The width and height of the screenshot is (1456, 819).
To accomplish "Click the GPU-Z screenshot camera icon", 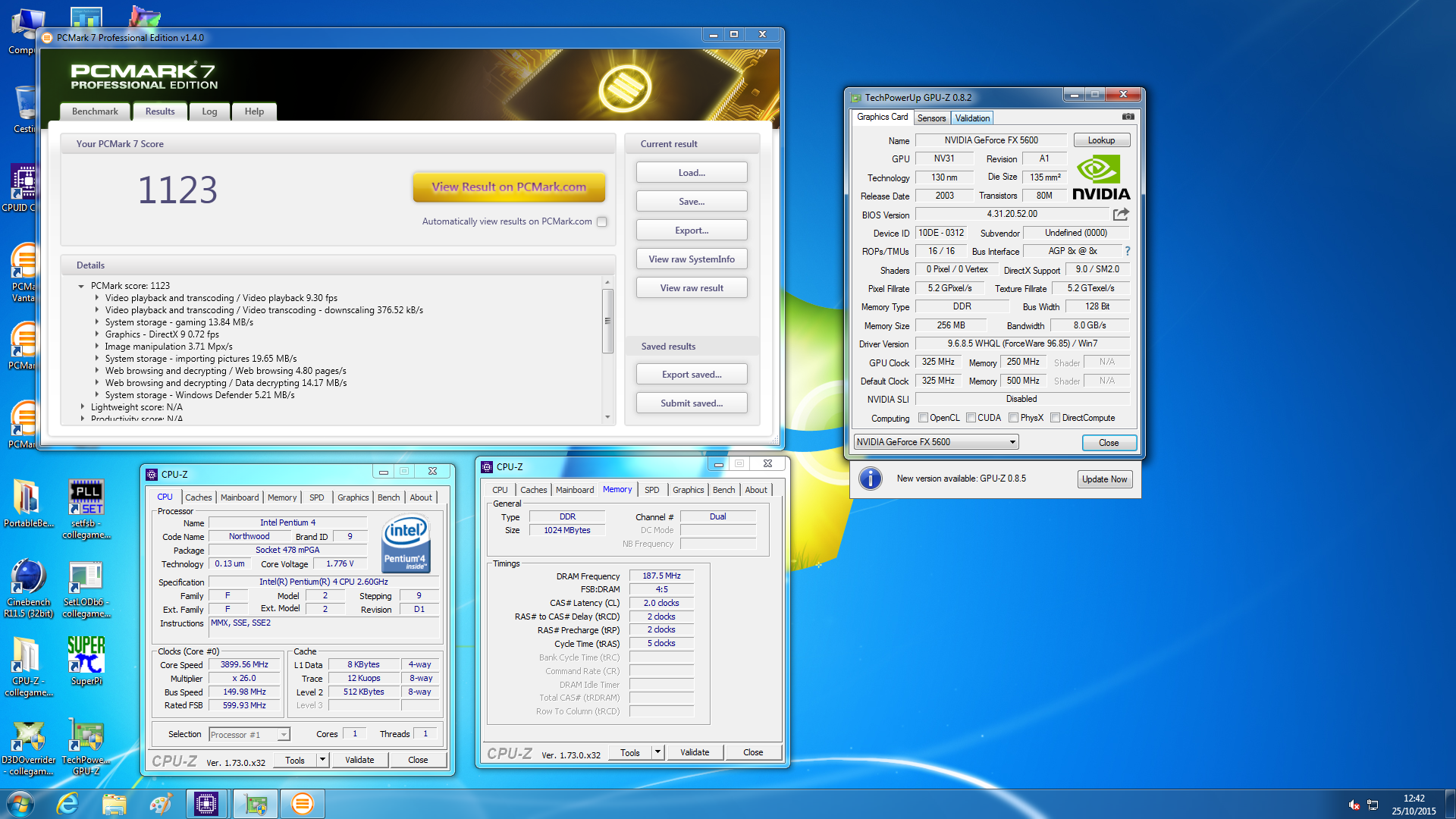I will point(1128,117).
